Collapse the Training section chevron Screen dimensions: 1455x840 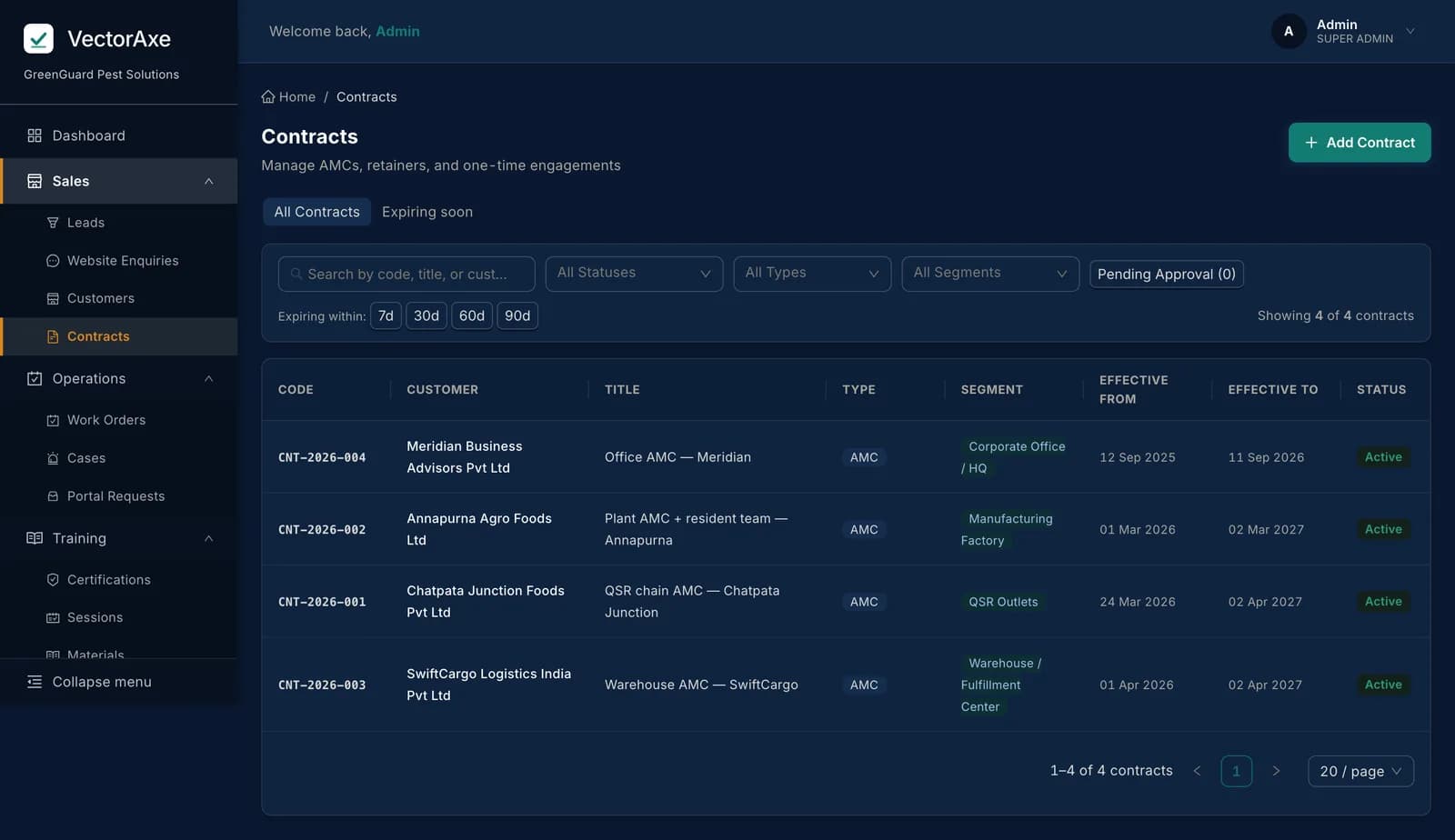coord(209,538)
